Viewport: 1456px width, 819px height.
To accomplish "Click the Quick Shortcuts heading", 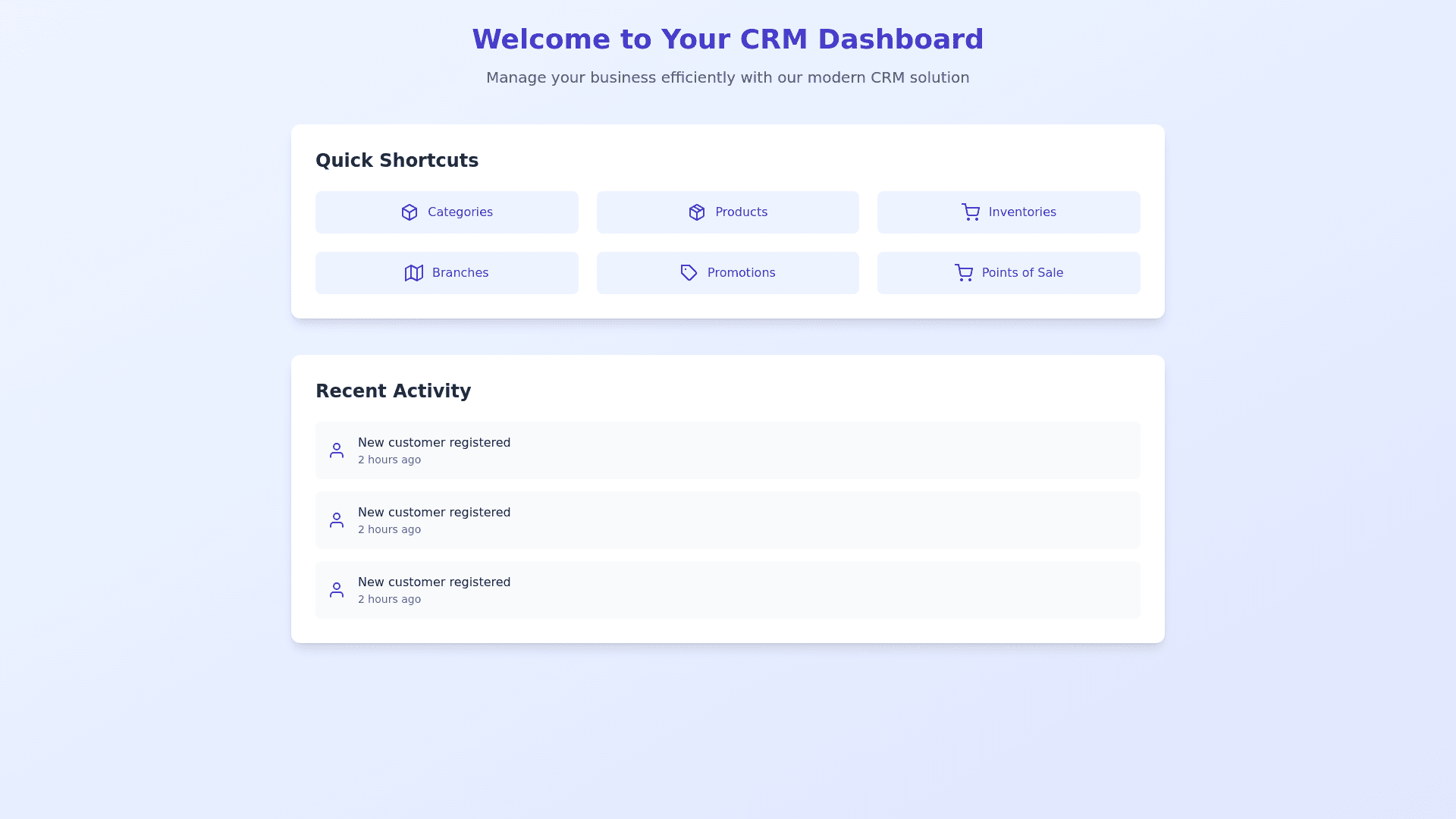I will pyautogui.click(x=397, y=161).
